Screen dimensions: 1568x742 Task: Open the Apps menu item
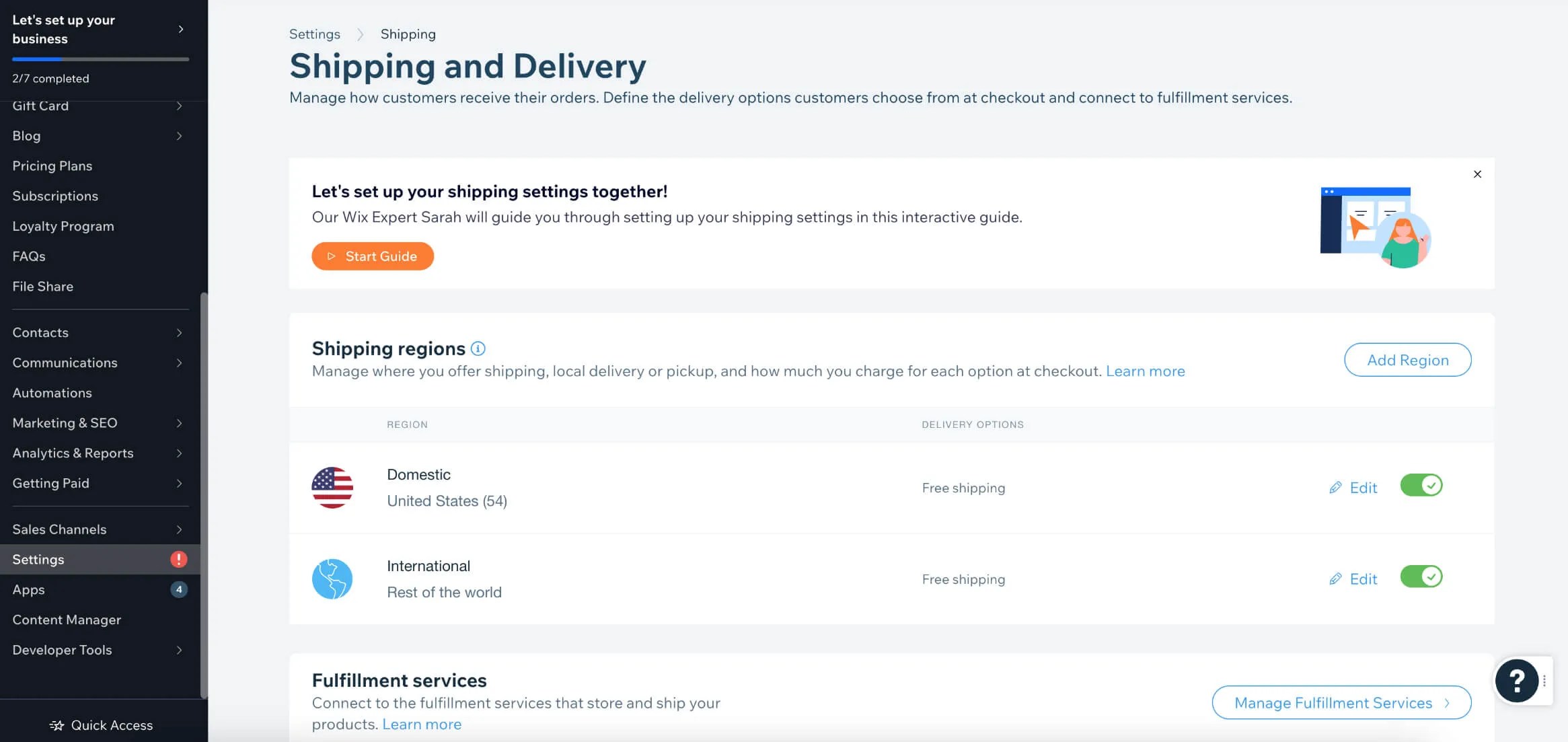pos(28,589)
